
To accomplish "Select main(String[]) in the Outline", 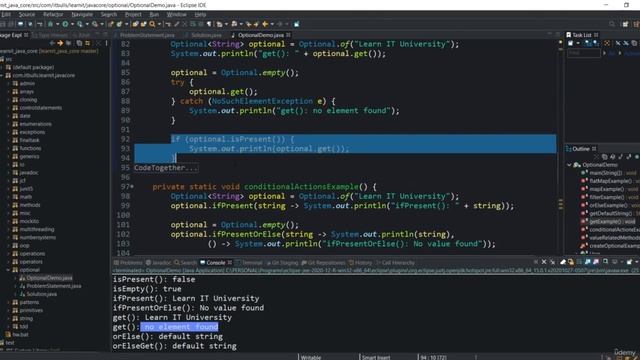I will [x=606, y=173].
